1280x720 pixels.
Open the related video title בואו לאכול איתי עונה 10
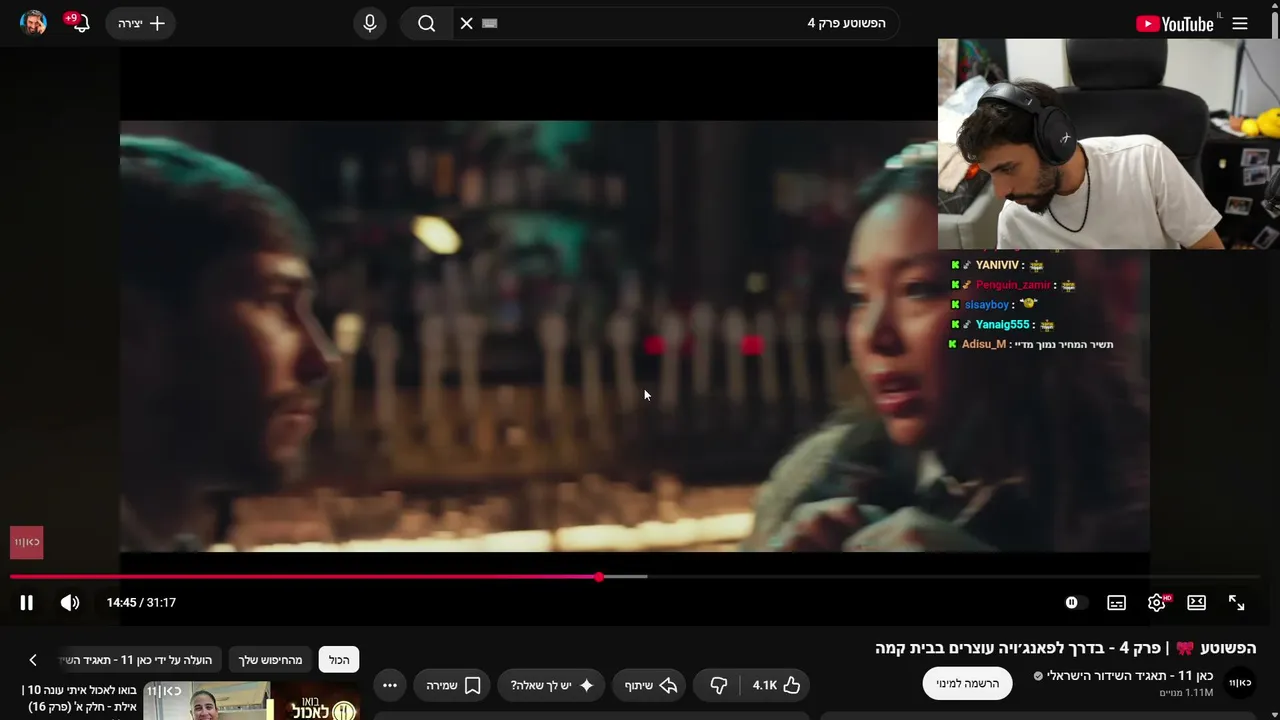79,698
